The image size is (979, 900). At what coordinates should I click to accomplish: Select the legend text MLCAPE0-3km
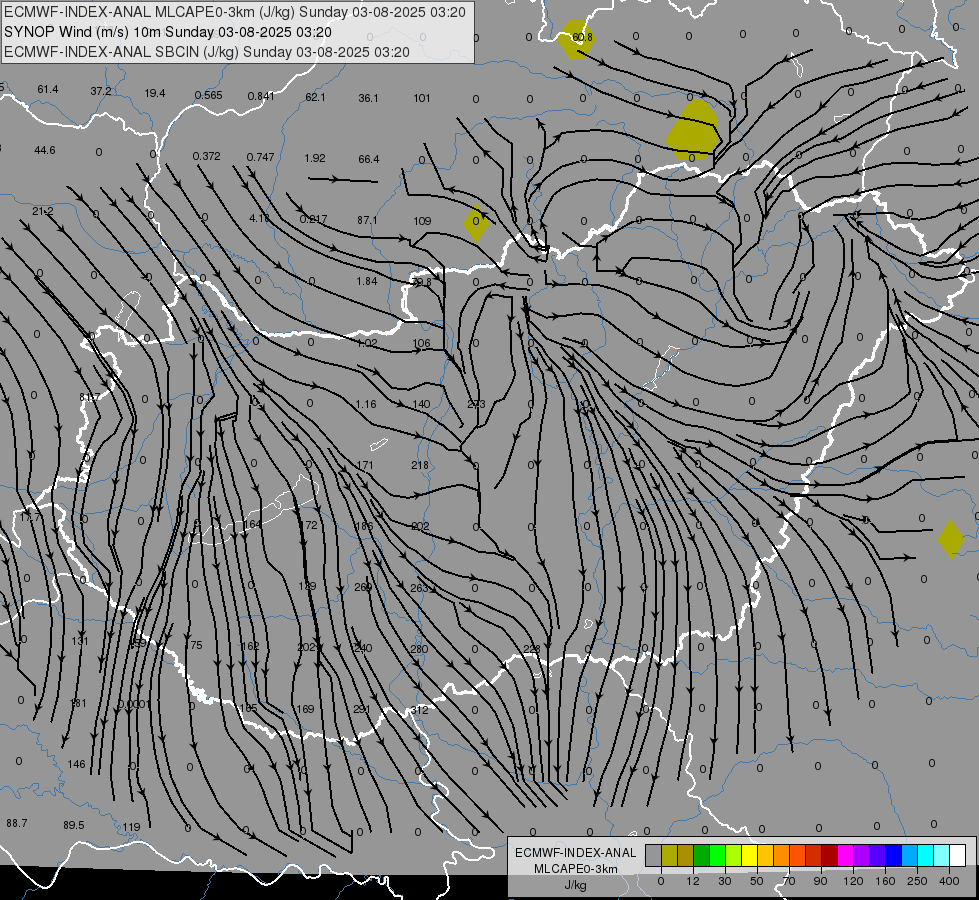(575, 869)
